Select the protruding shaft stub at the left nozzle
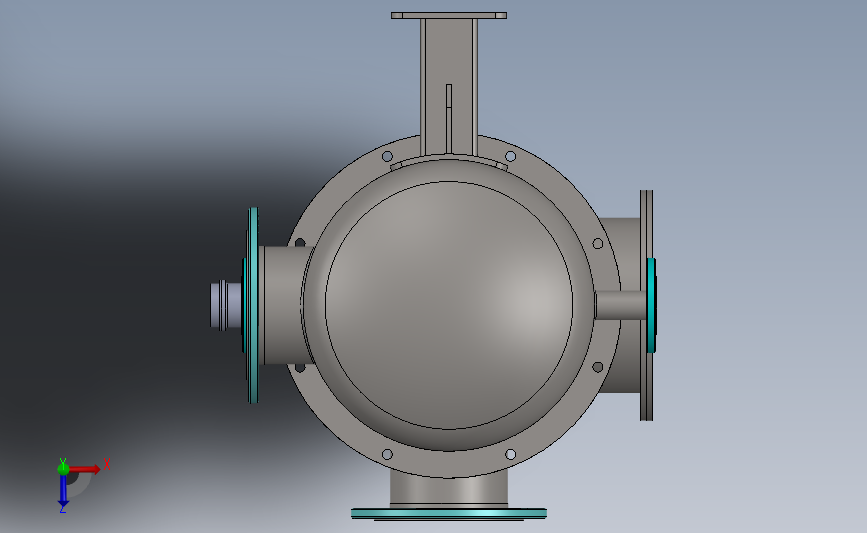The image size is (867, 533). (x=226, y=305)
